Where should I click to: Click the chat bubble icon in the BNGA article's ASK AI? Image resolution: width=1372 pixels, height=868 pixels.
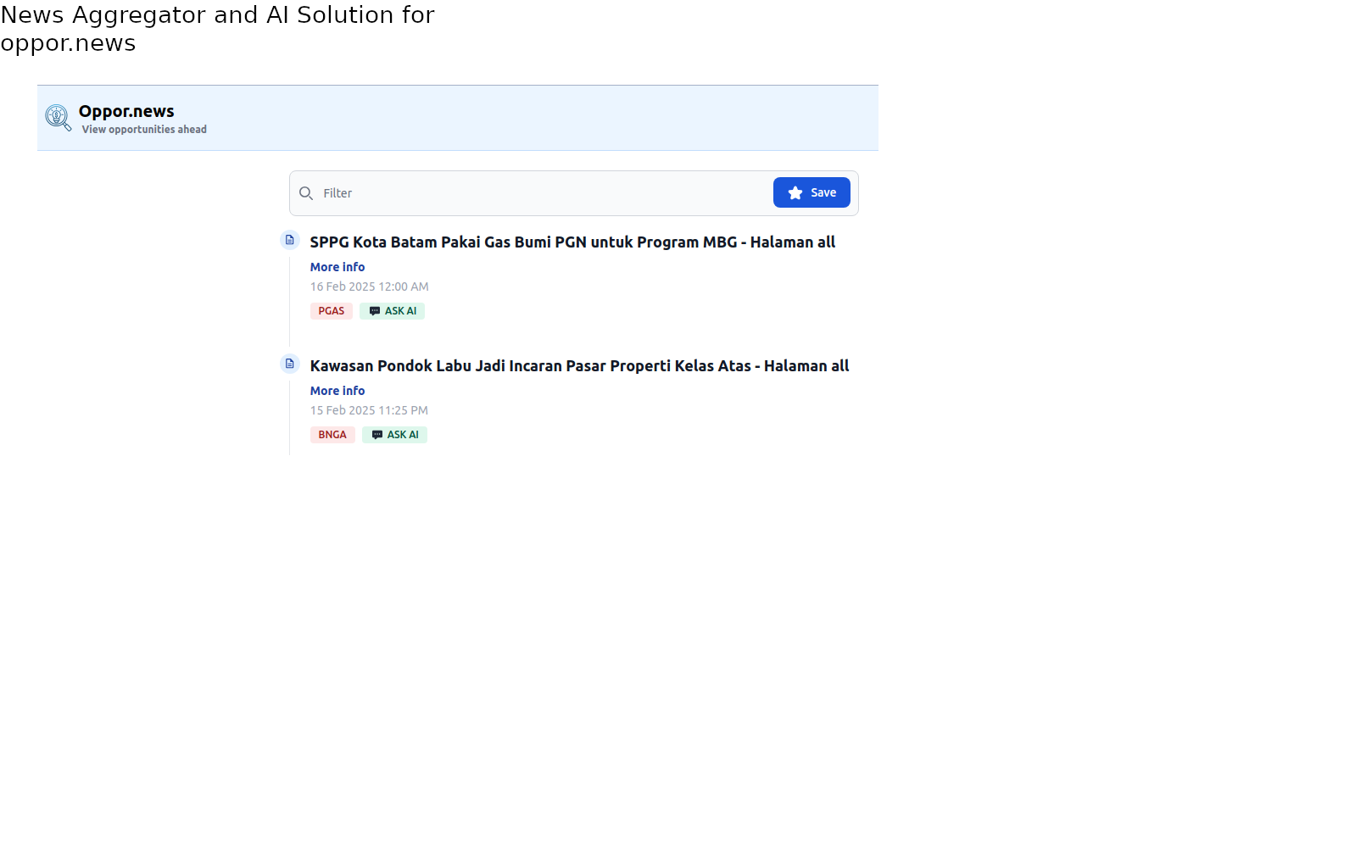tap(377, 435)
